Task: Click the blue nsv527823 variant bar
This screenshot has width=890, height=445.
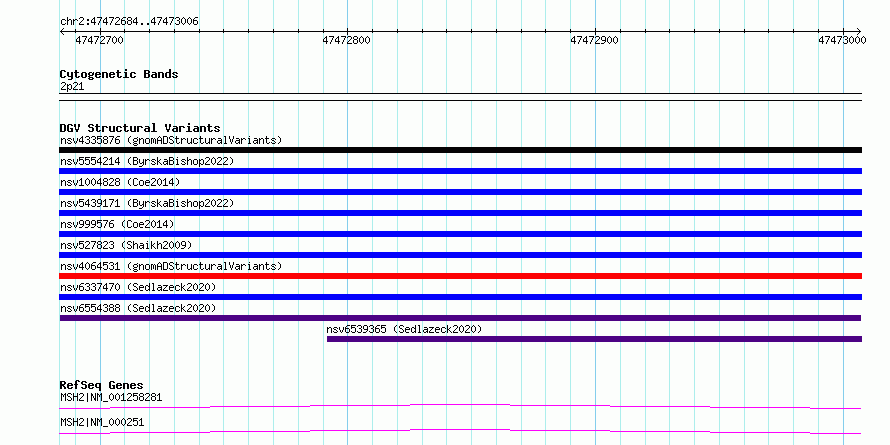Action: 460,255
